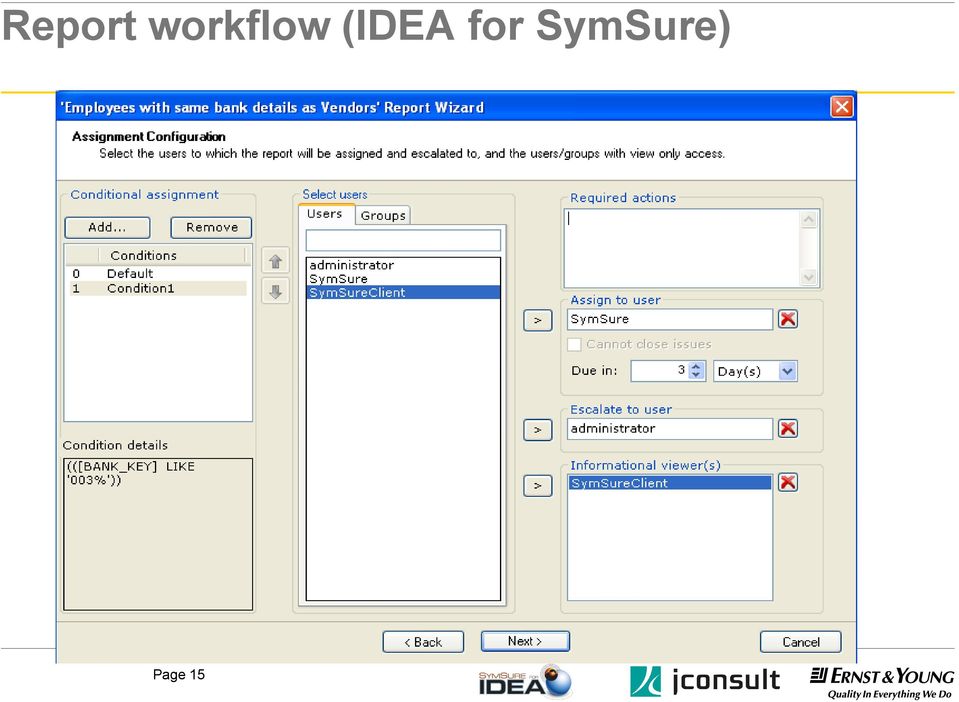The width and height of the screenshot is (959, 702).
Task: Select the Condition1 row
Action: (157, 288)
